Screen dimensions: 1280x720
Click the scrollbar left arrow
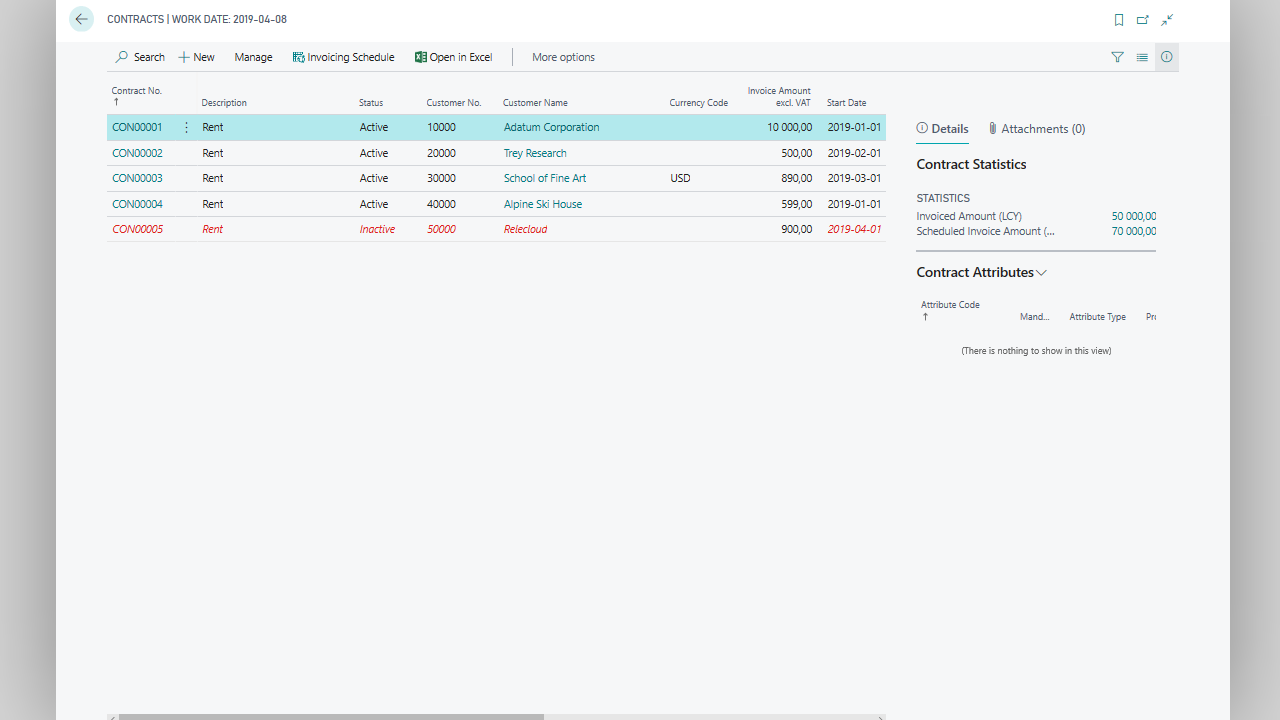point(112,716)
